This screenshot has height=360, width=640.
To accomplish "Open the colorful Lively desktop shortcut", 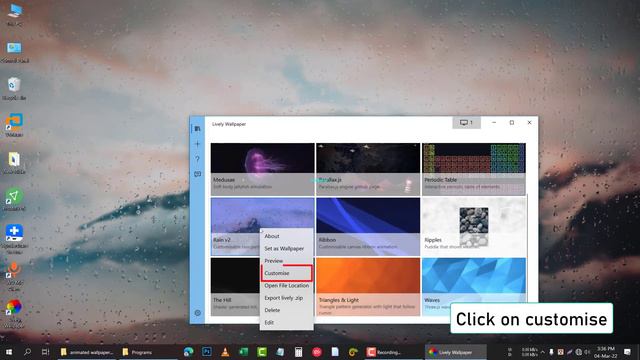I will [14, 312].
